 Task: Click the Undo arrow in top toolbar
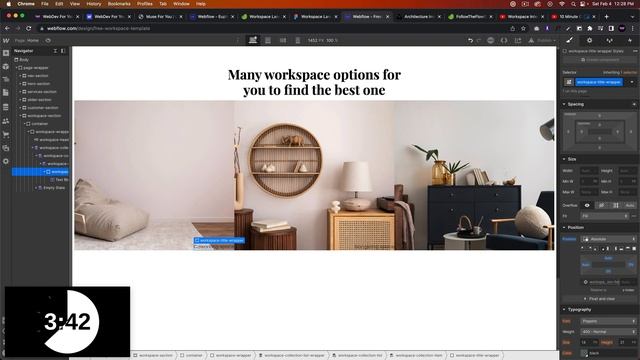470,40
